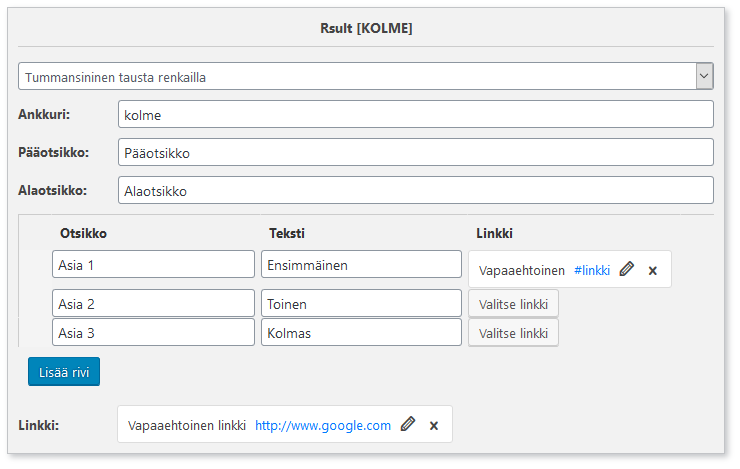Click the Toinen text field
This screenshot has height=469, width=740.
coord(362,303)
